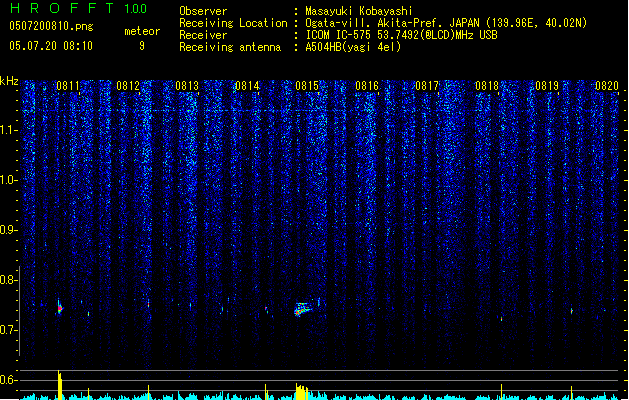Click the bright meteor echo near 0811
Viewport: 629px width, 400px height.
[x=59, y=308]
